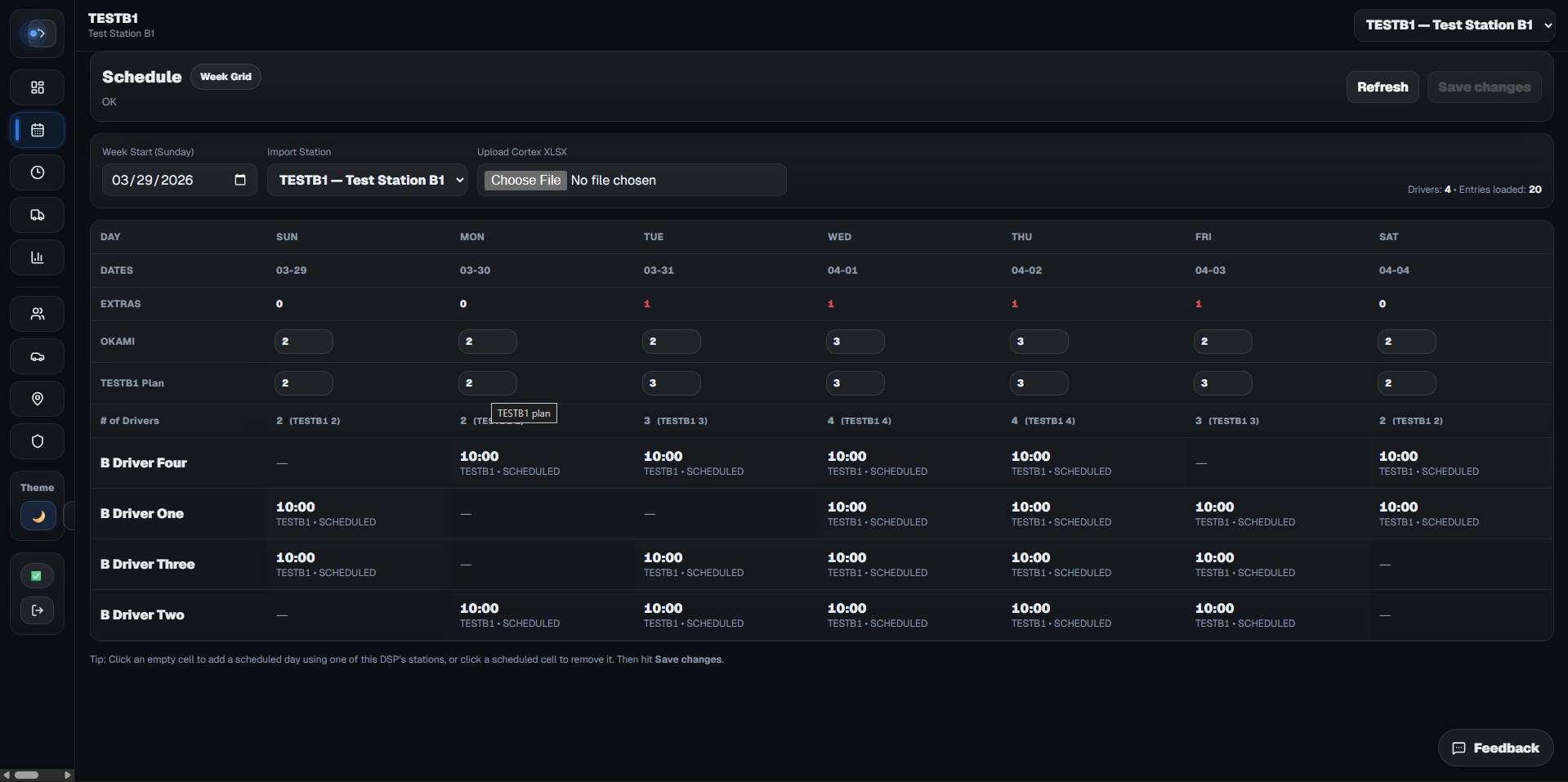1568x782 pixels.
Task: Click the Refresh button
Action: coord(1382,87)
